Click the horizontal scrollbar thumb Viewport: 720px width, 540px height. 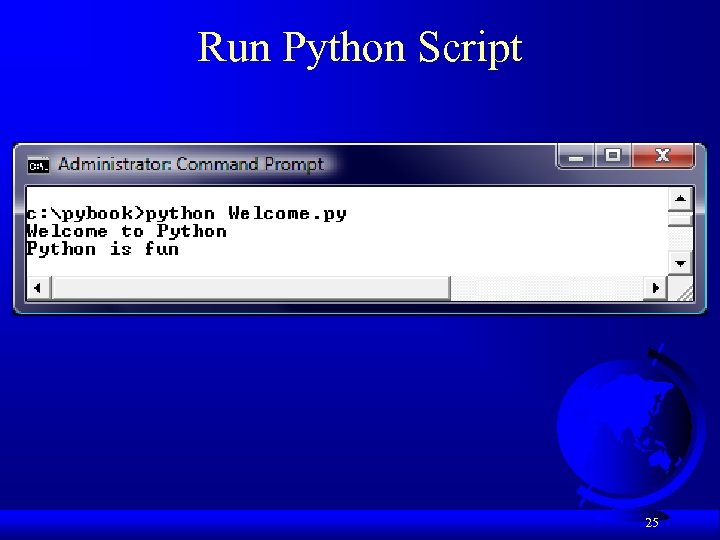tap(251, 288)
